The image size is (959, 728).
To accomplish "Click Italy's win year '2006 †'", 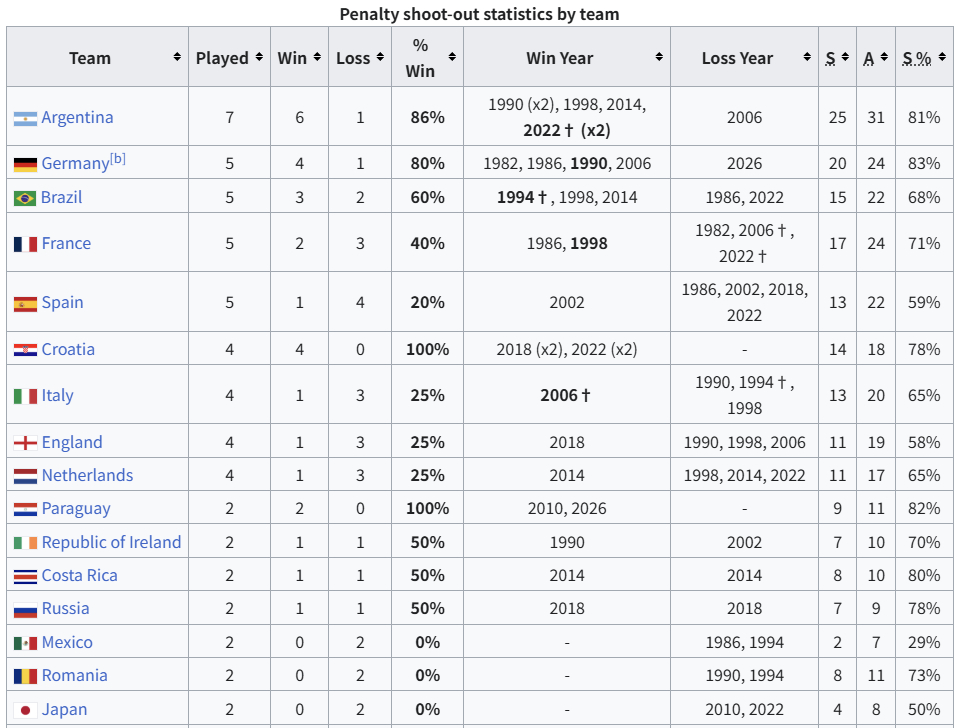I will click(x=565, y=396).
